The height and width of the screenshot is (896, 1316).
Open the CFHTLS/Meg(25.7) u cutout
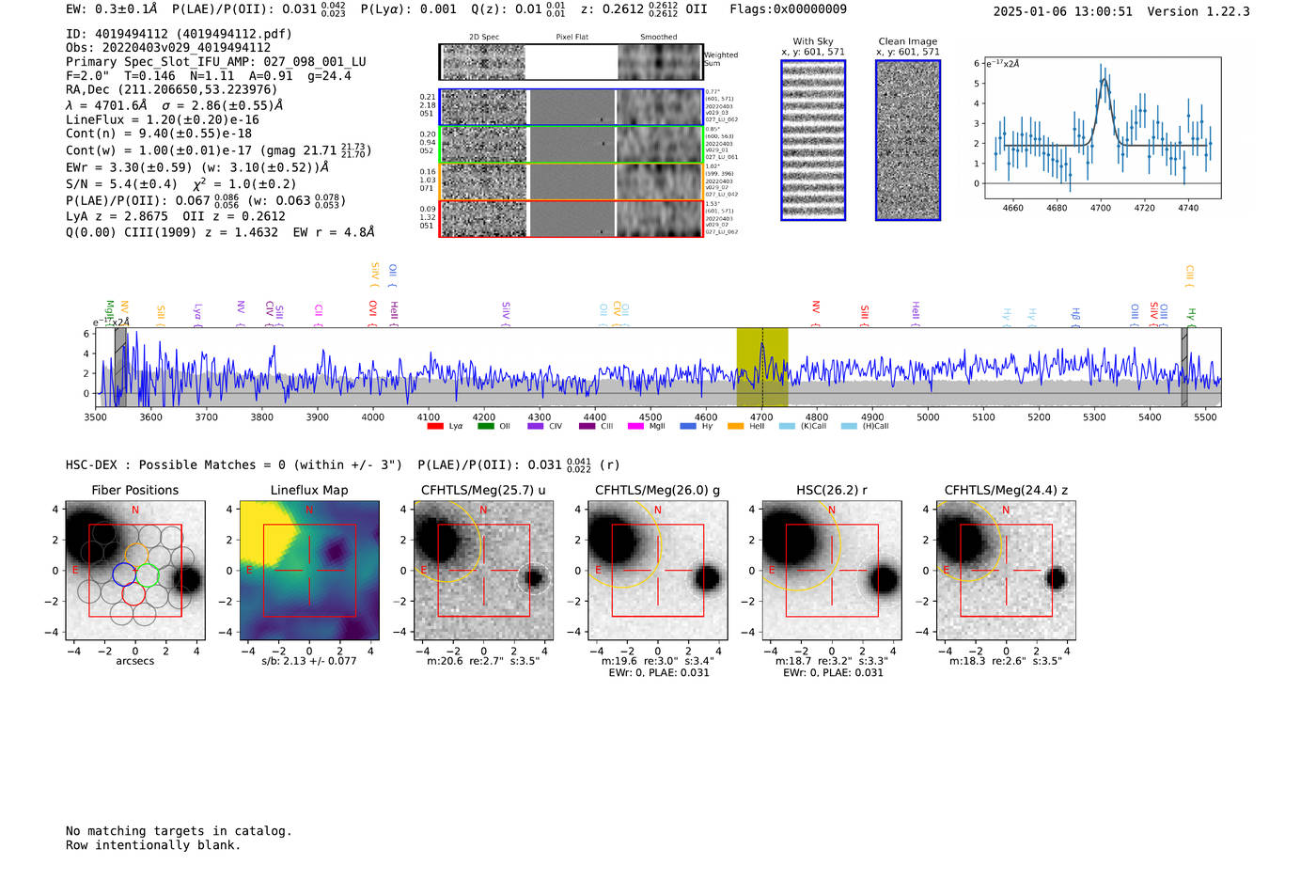click(x=483, y=571)
